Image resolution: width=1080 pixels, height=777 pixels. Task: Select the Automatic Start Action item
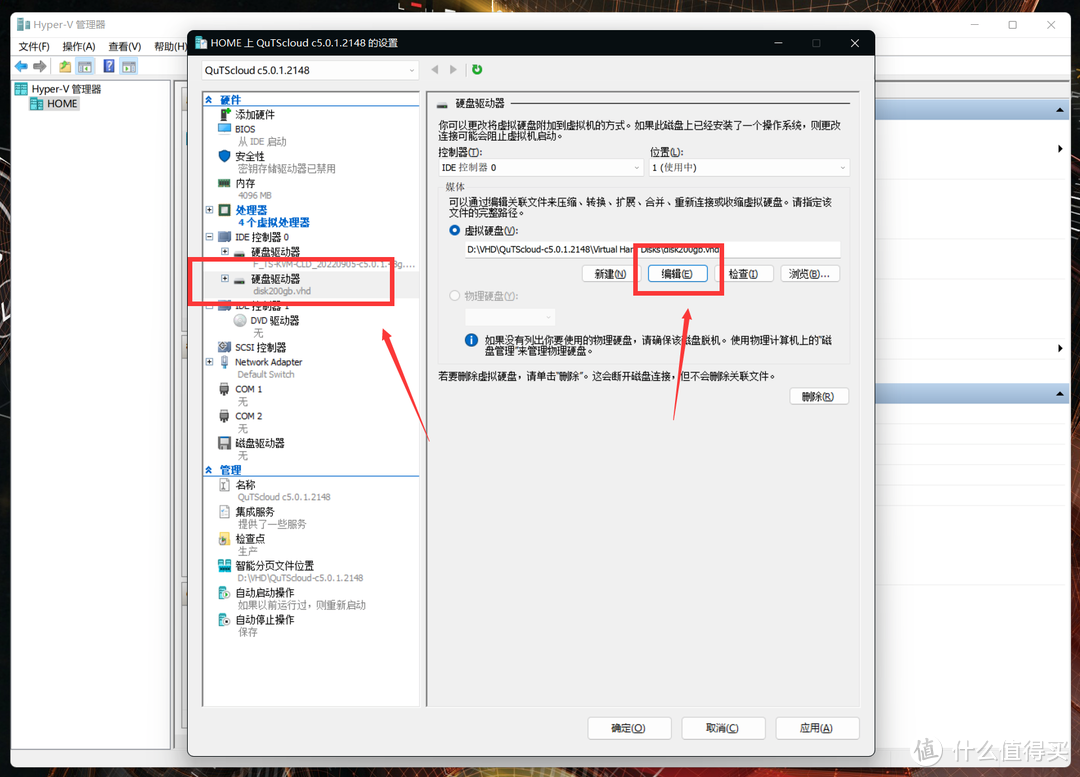(x=265, y=592)
